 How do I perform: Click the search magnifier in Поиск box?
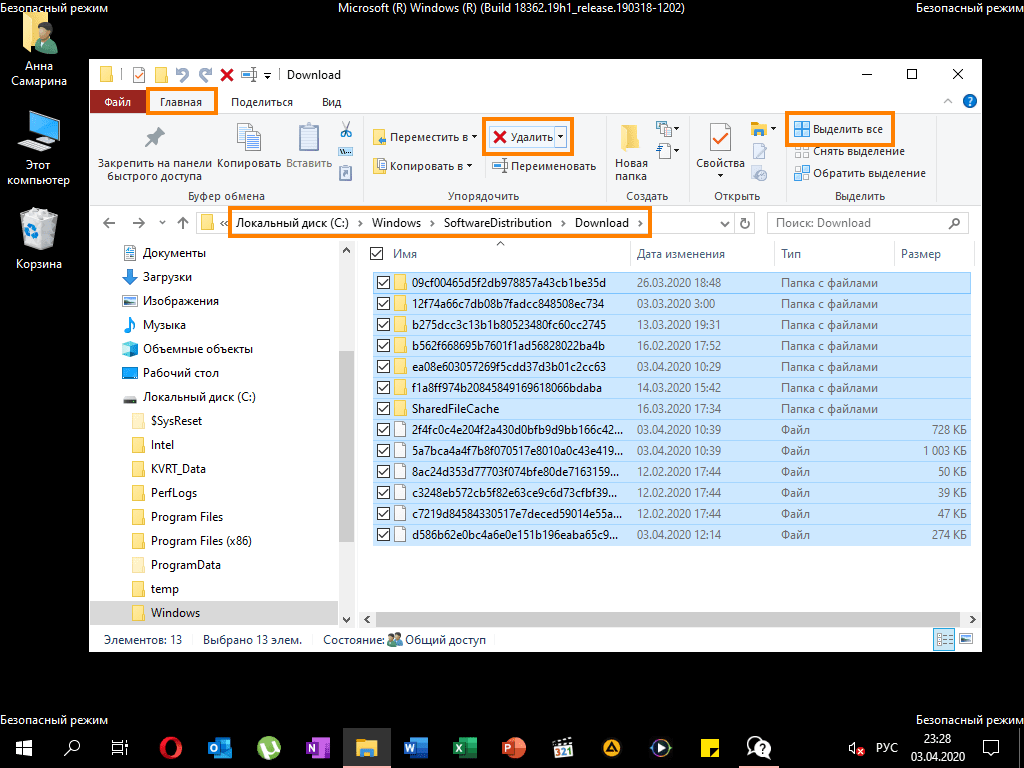(x=954, y=223)
